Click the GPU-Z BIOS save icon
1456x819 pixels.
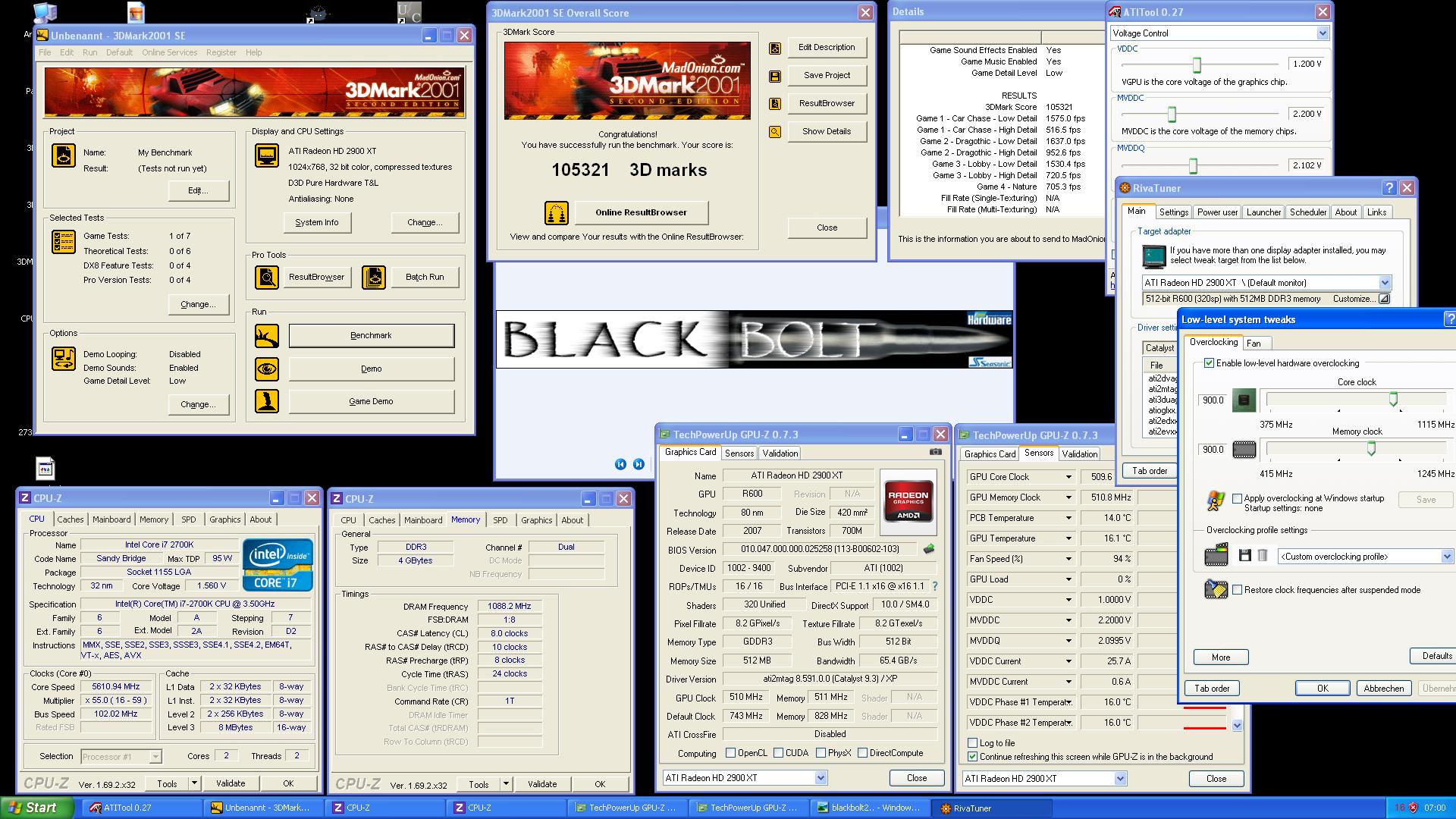929,549
